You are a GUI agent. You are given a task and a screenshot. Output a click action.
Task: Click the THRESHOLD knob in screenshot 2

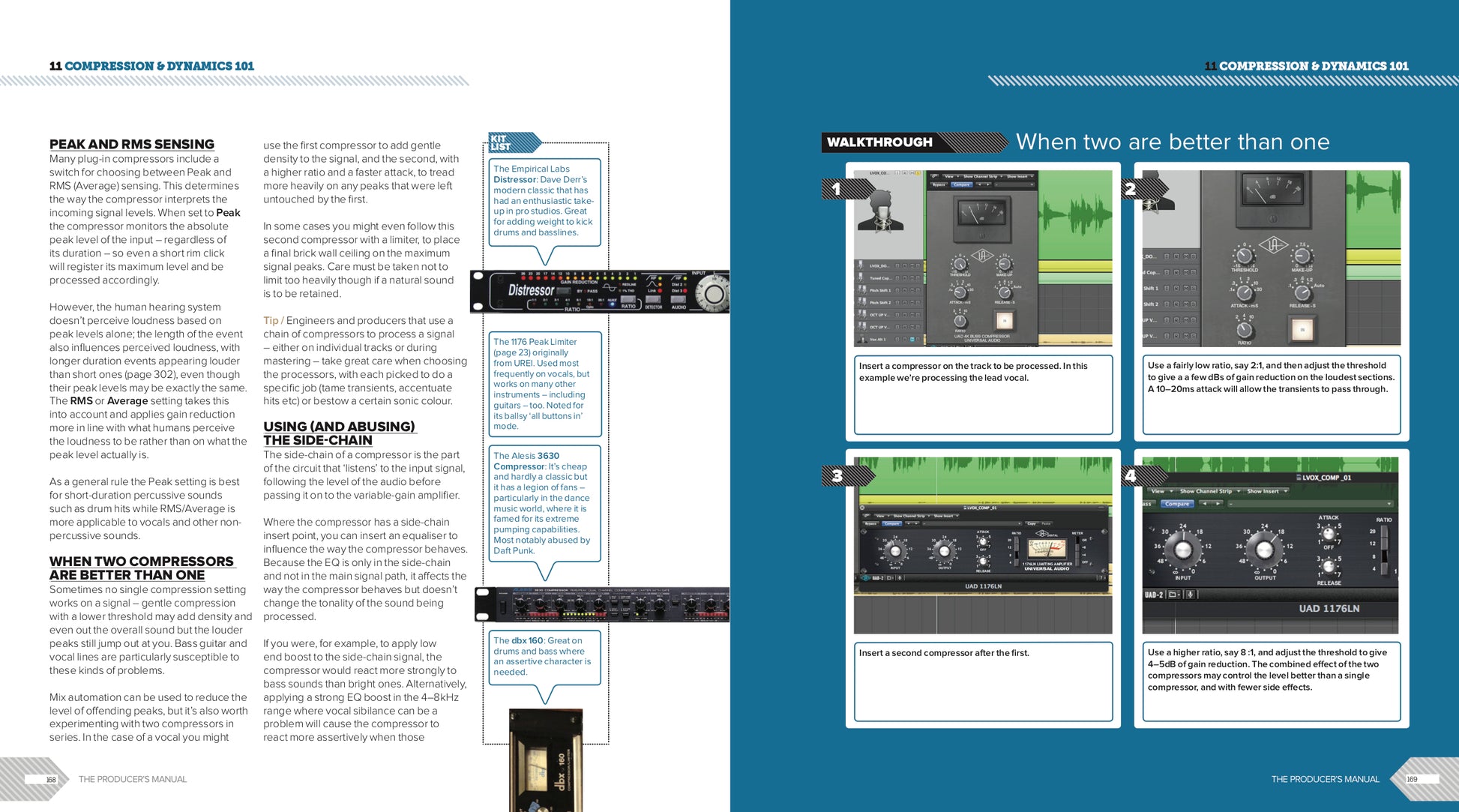pos(1244,254)
